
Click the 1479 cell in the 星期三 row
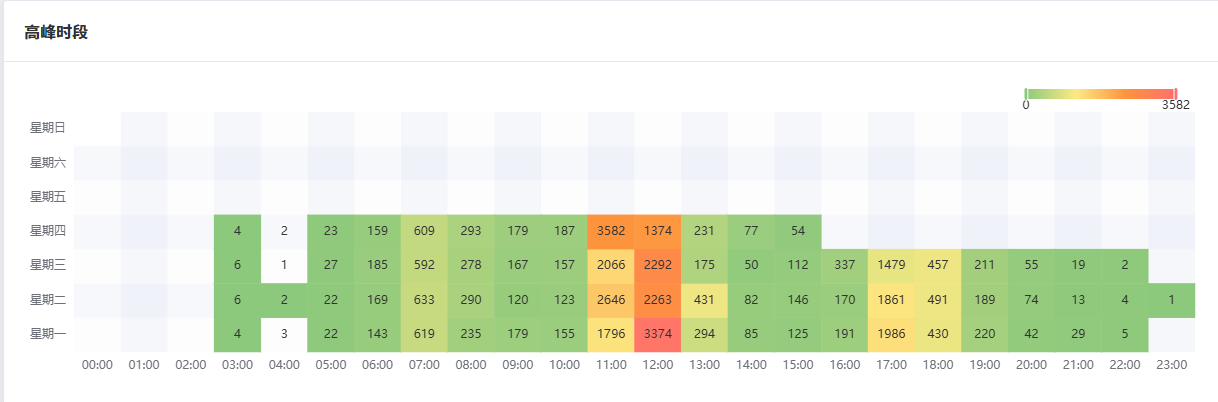click(891, 265)
